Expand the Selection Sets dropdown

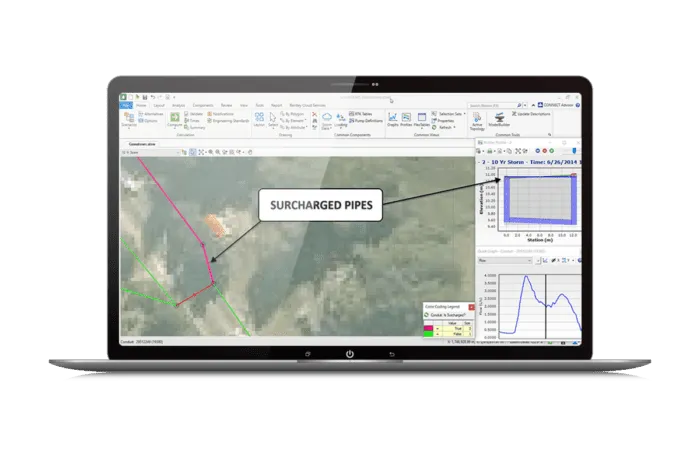449,114
